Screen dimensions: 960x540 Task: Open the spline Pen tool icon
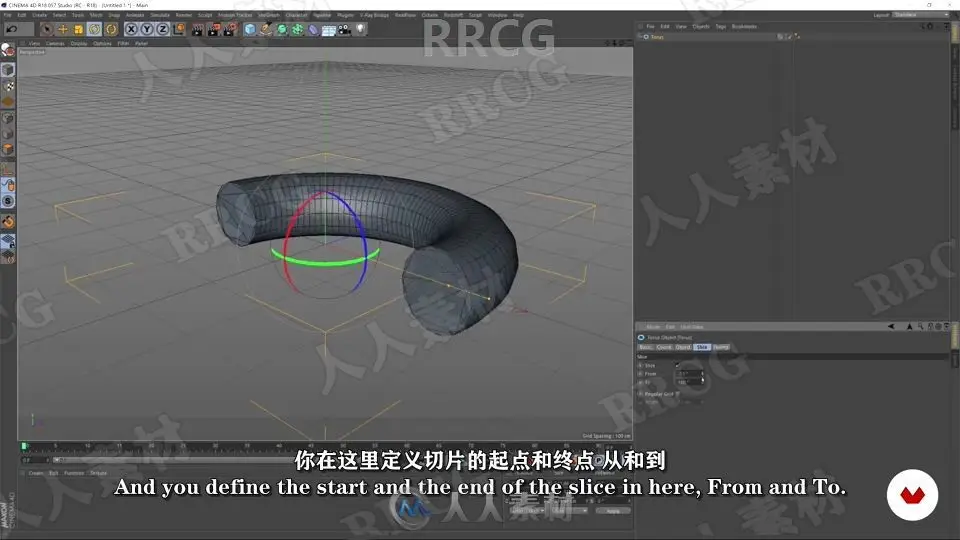pyautogui.click(x=266, y=29)
